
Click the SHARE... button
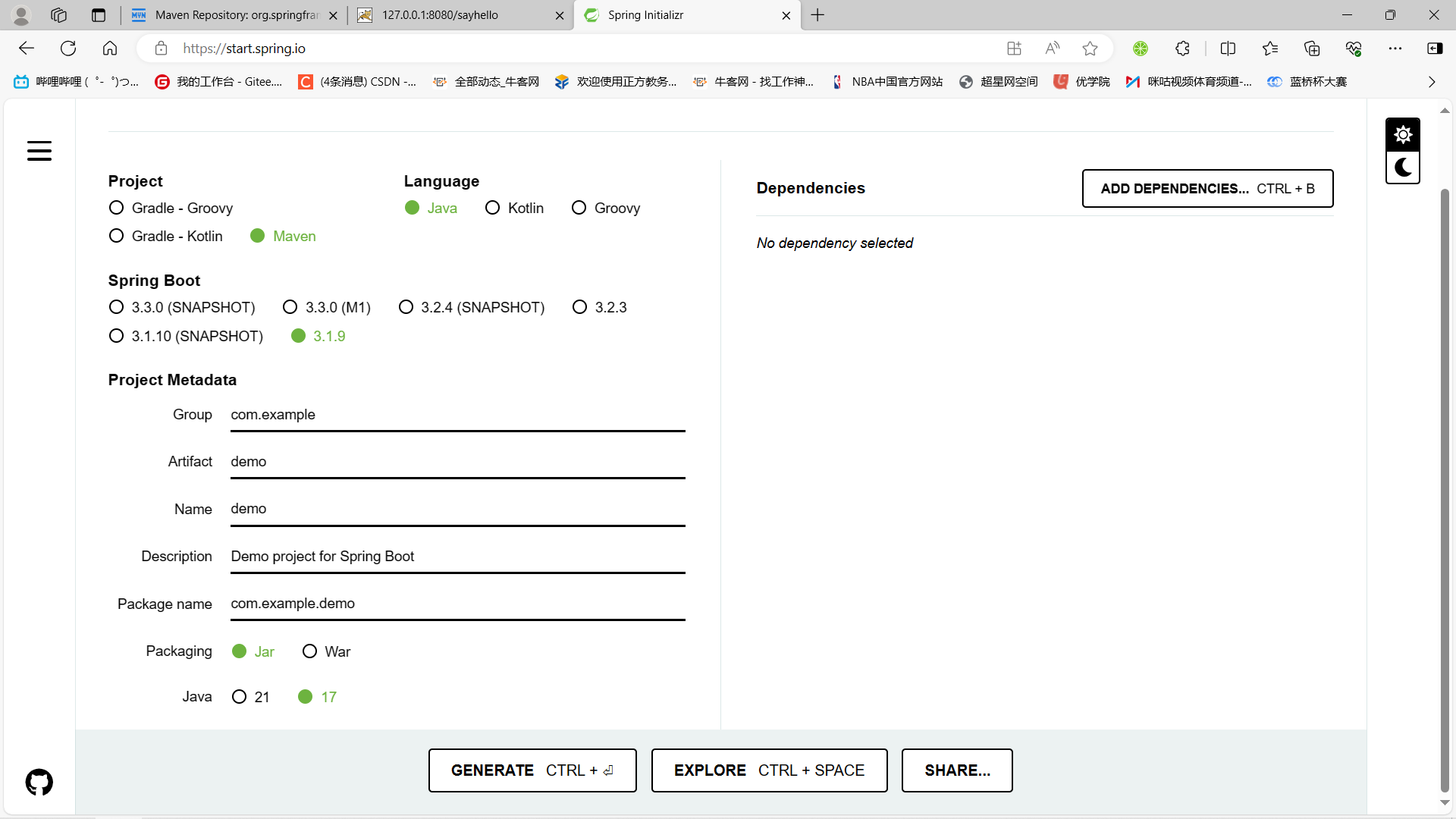point(957,770)
